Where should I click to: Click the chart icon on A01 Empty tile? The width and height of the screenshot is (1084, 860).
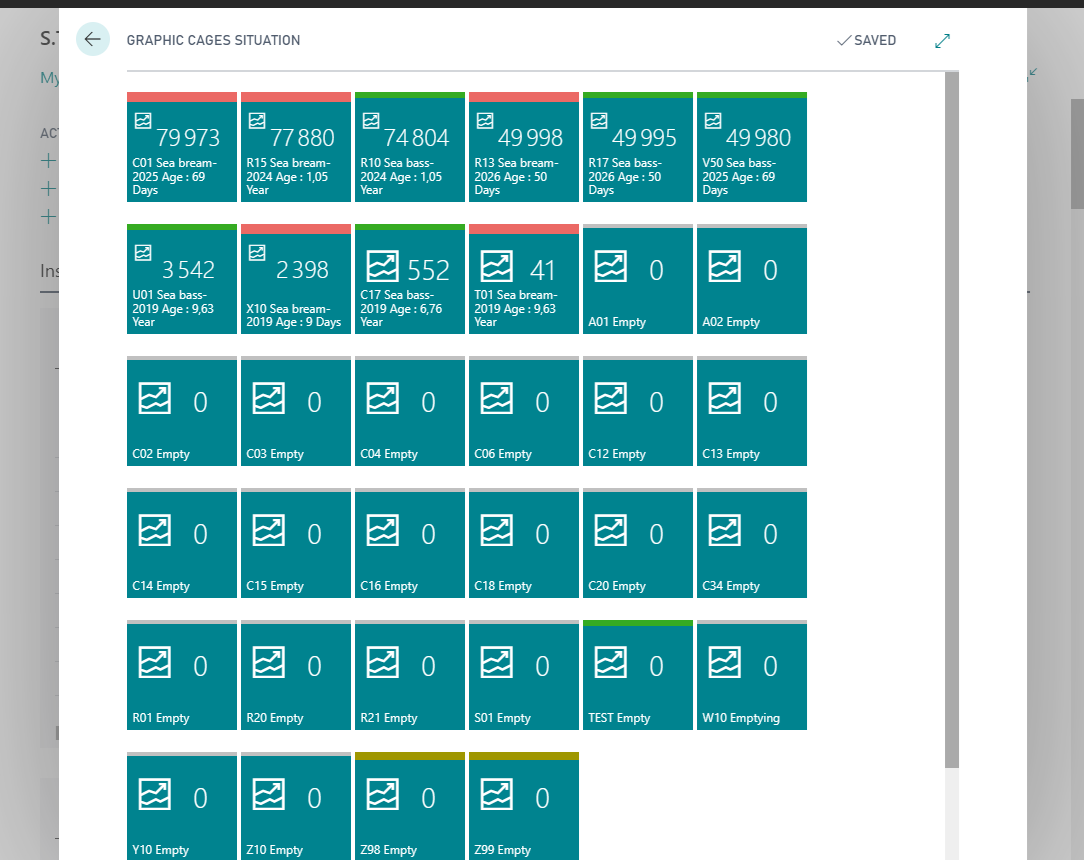click(610, 266)
